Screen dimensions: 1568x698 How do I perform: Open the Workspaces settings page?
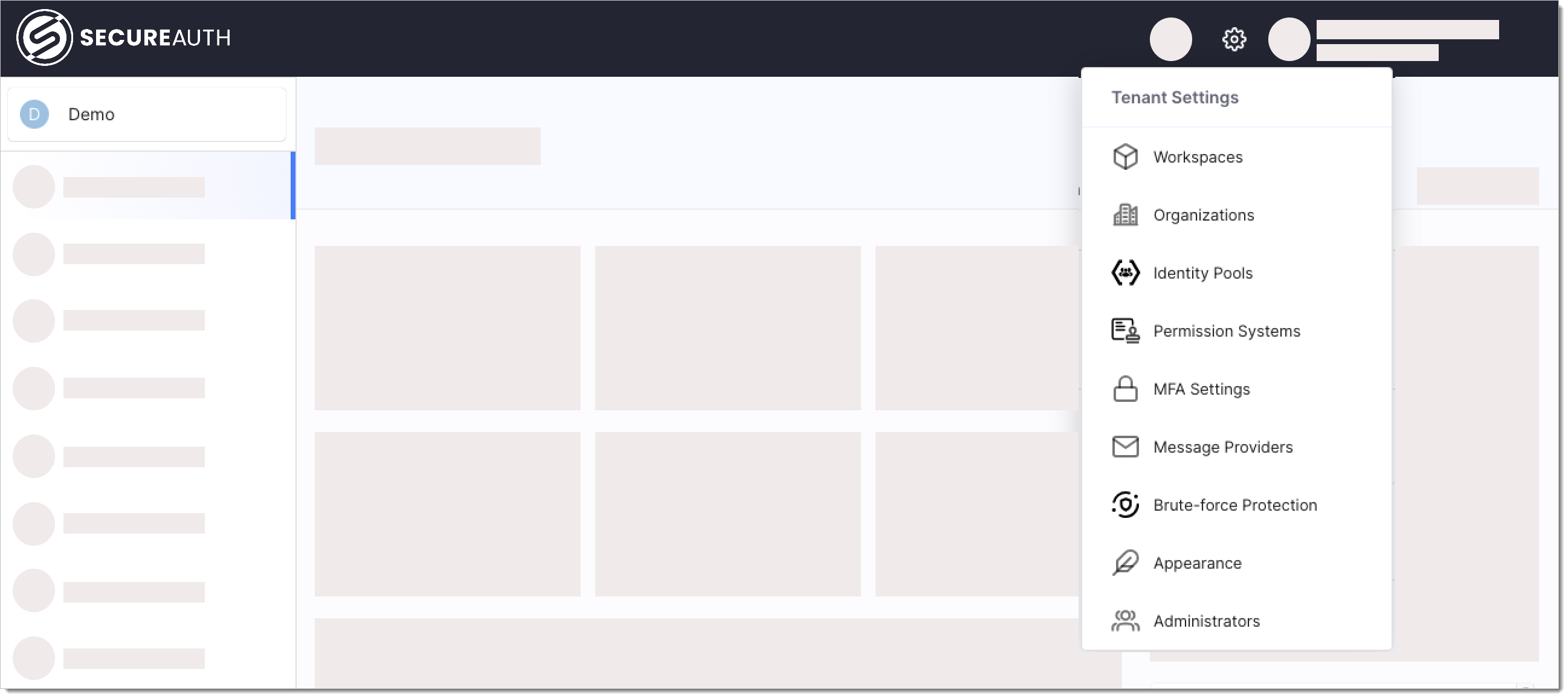[x=1197, y=157]
